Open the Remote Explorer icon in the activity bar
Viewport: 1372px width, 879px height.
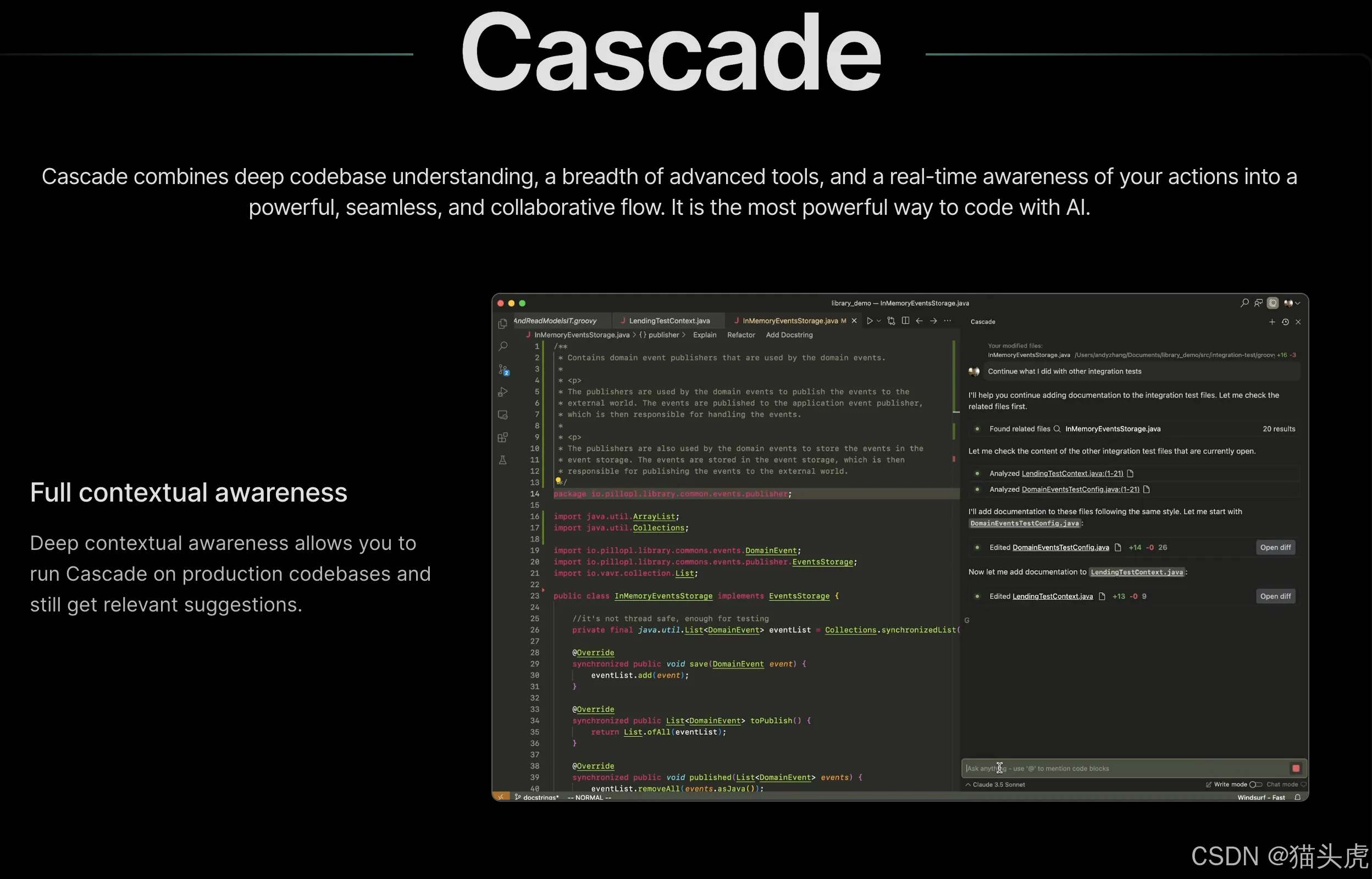coord(502,415)
